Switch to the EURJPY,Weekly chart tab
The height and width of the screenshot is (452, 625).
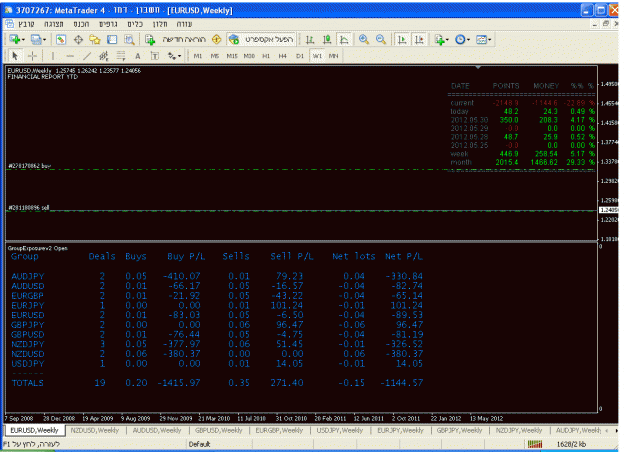click(x=400, y=430)
